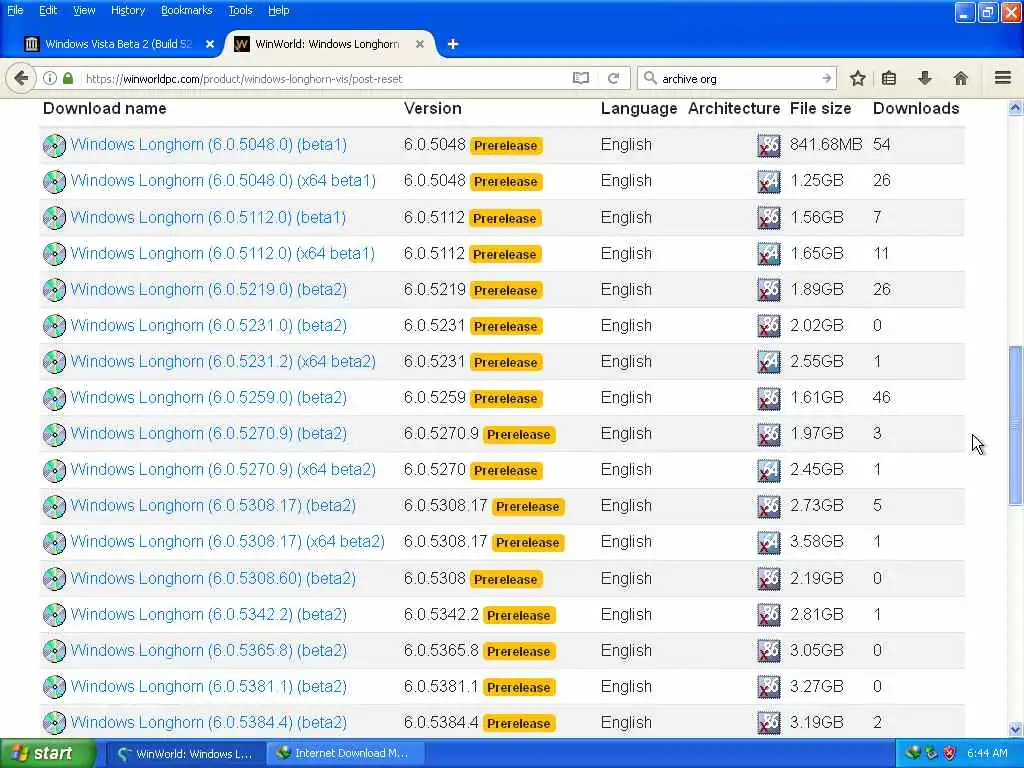Click disc icon for 6.0.5219.0 (beta2)

click(x=54, y=290)
